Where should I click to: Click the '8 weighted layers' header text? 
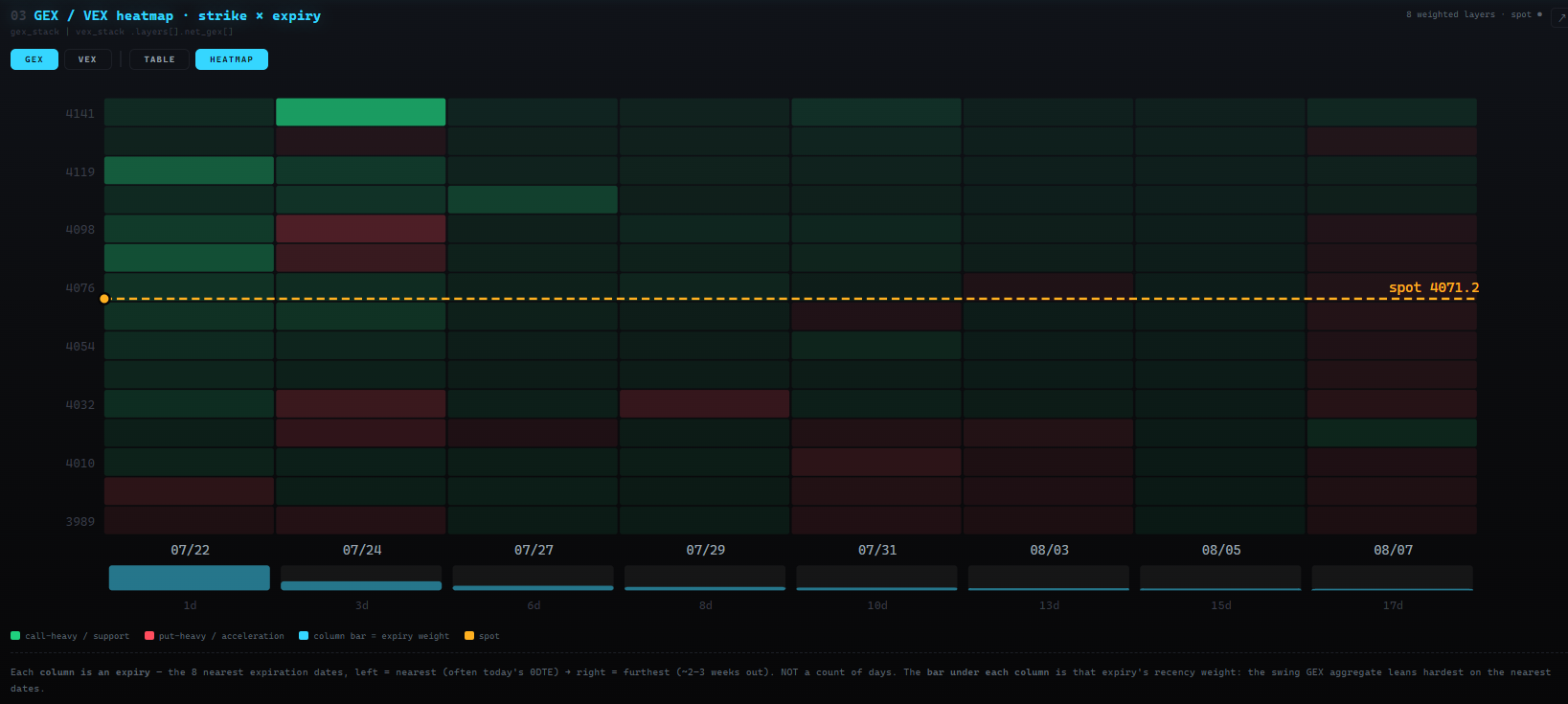[1450, 14]
